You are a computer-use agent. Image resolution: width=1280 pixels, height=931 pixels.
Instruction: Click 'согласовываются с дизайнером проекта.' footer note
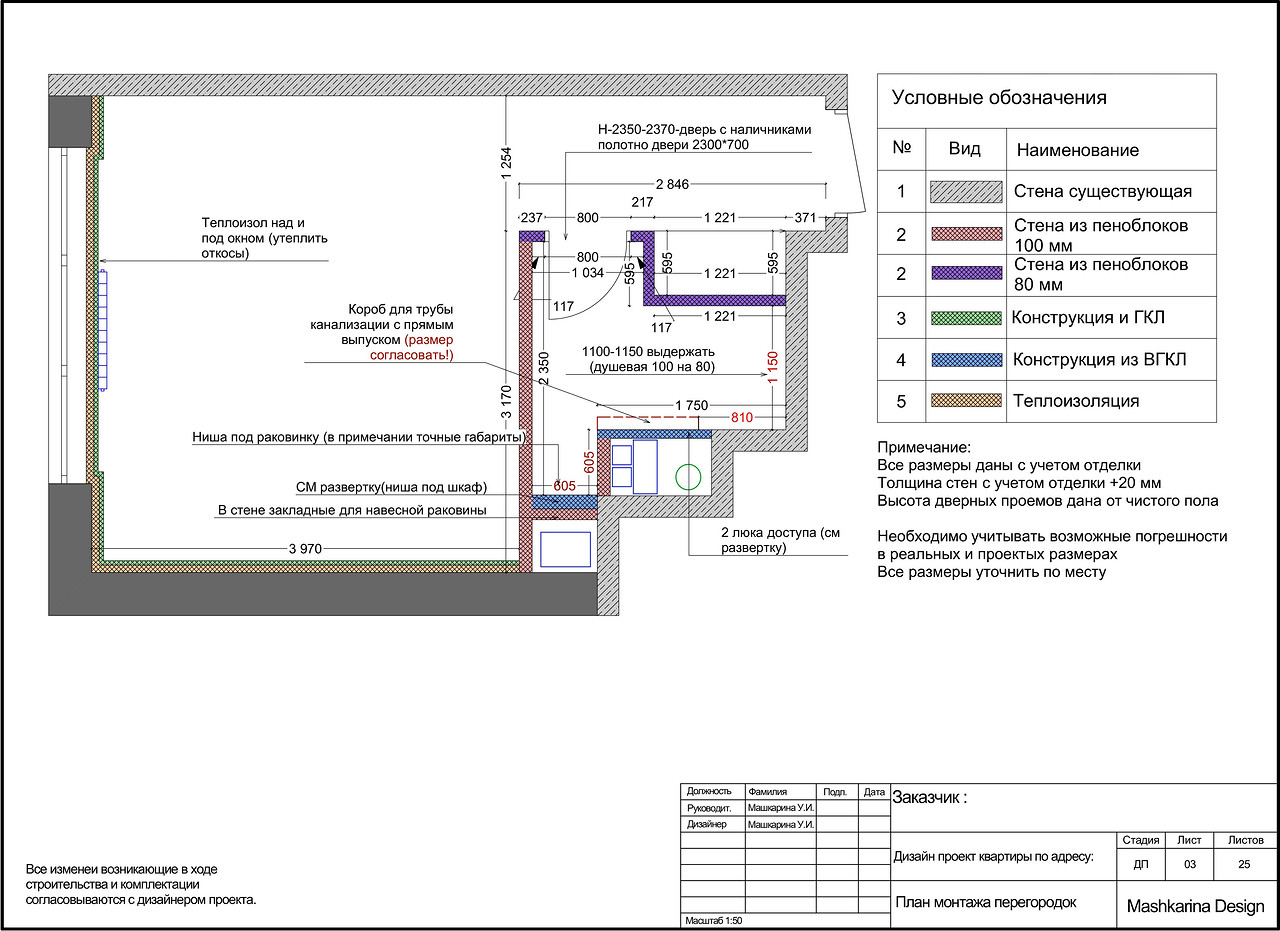[x=141, y=900]
